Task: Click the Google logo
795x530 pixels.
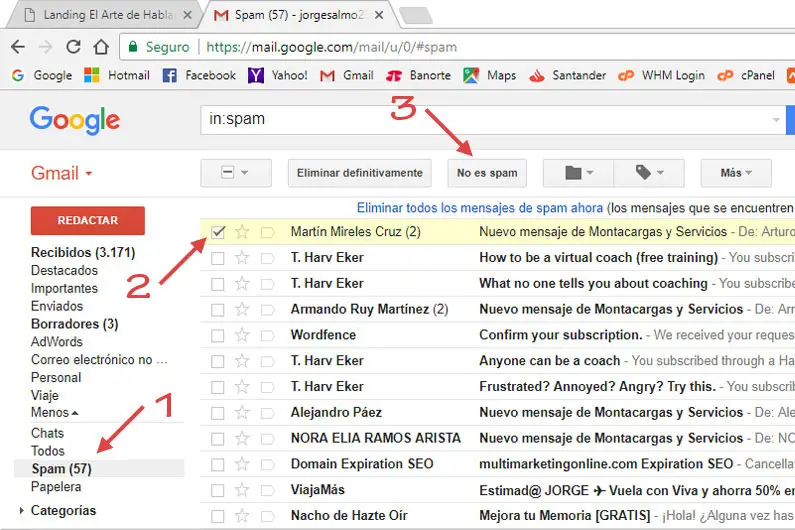Action: (75, 120)
